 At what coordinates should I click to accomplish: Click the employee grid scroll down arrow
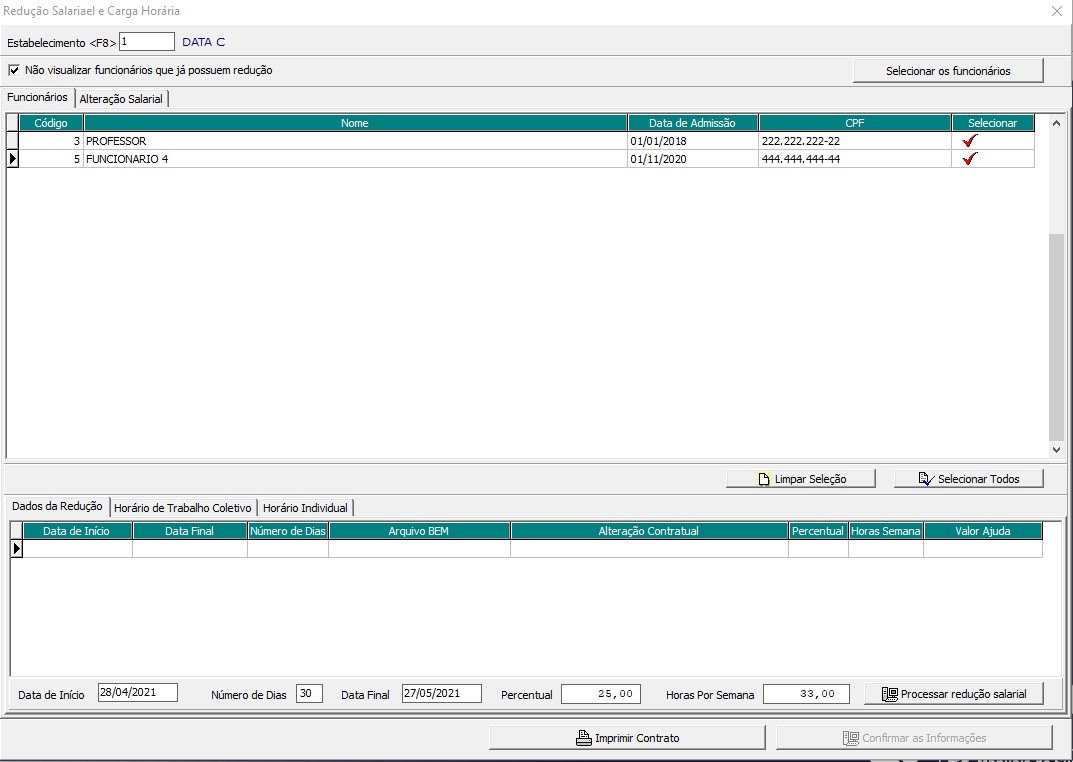(x=1056, y=449)
